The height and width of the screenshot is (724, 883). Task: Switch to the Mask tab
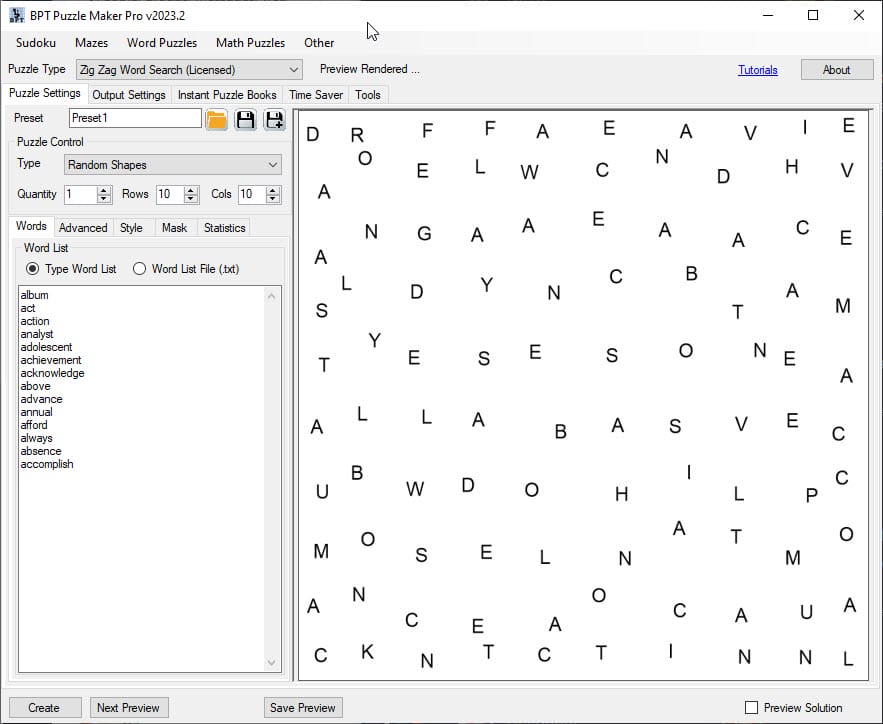pos(174,228)
